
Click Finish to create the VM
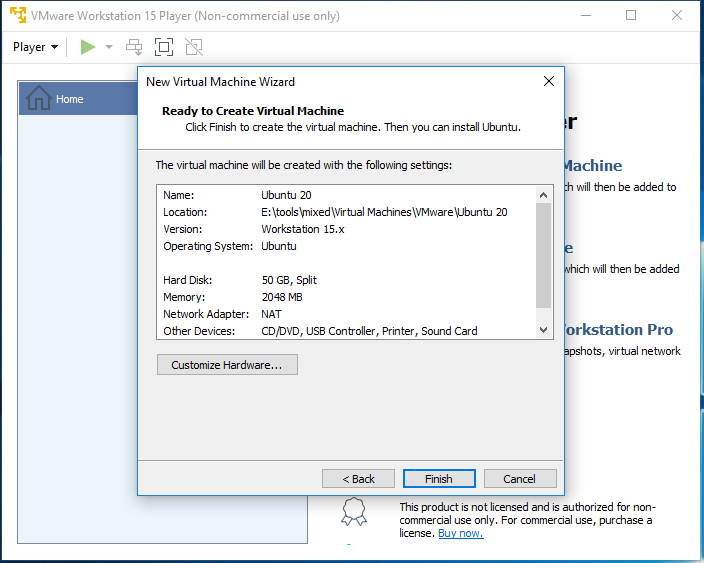pos(439,479)
